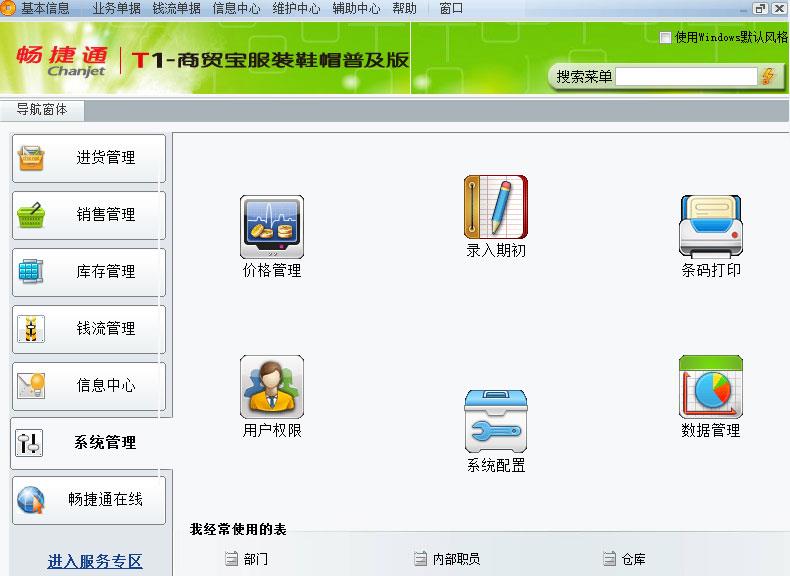The width and height of the screenshot is (790, 576).
Task: Select 进货管理 in the sidebar
Action: click(89, 158)
